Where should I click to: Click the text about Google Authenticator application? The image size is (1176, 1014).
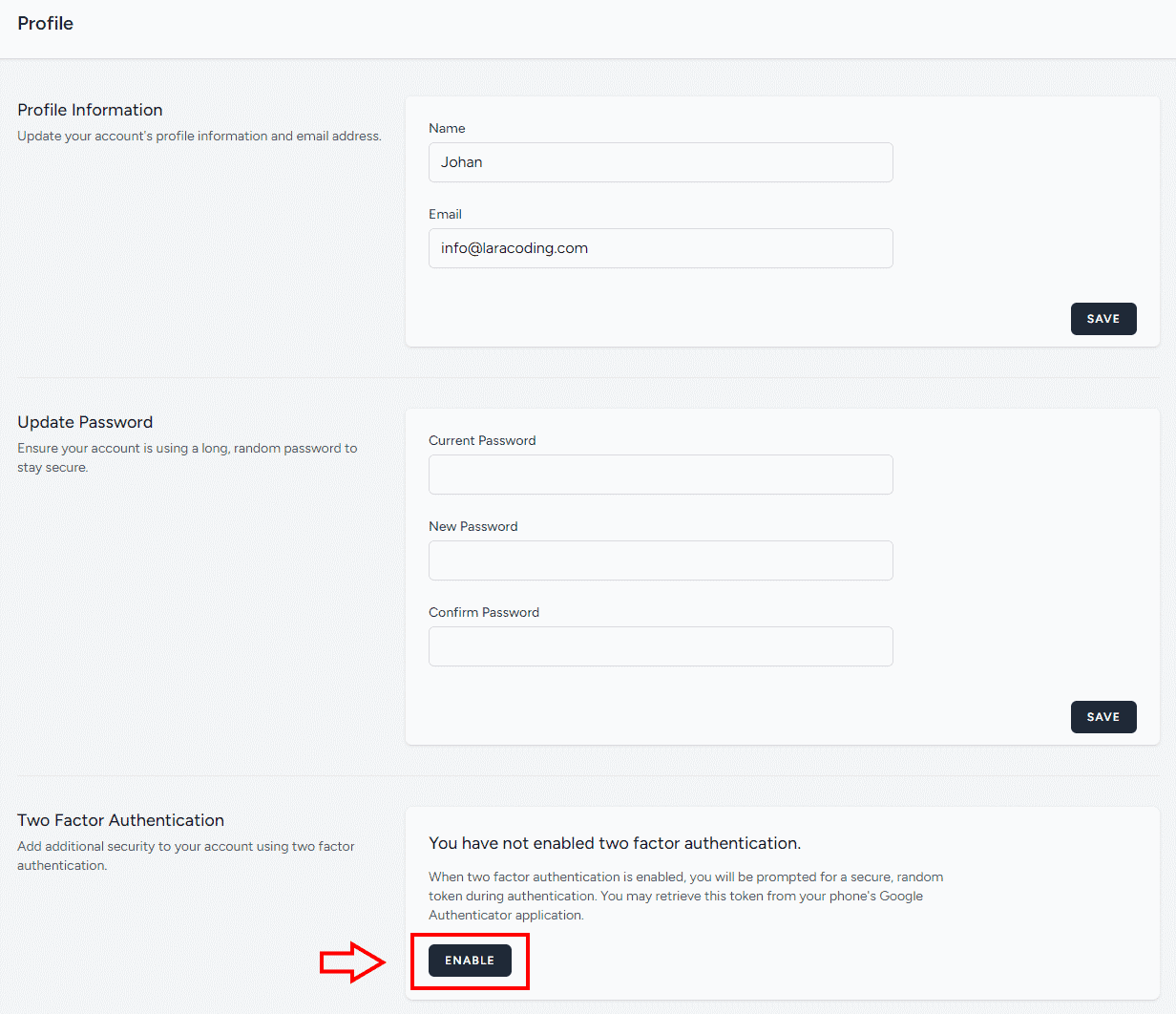[x=685, y=896]
